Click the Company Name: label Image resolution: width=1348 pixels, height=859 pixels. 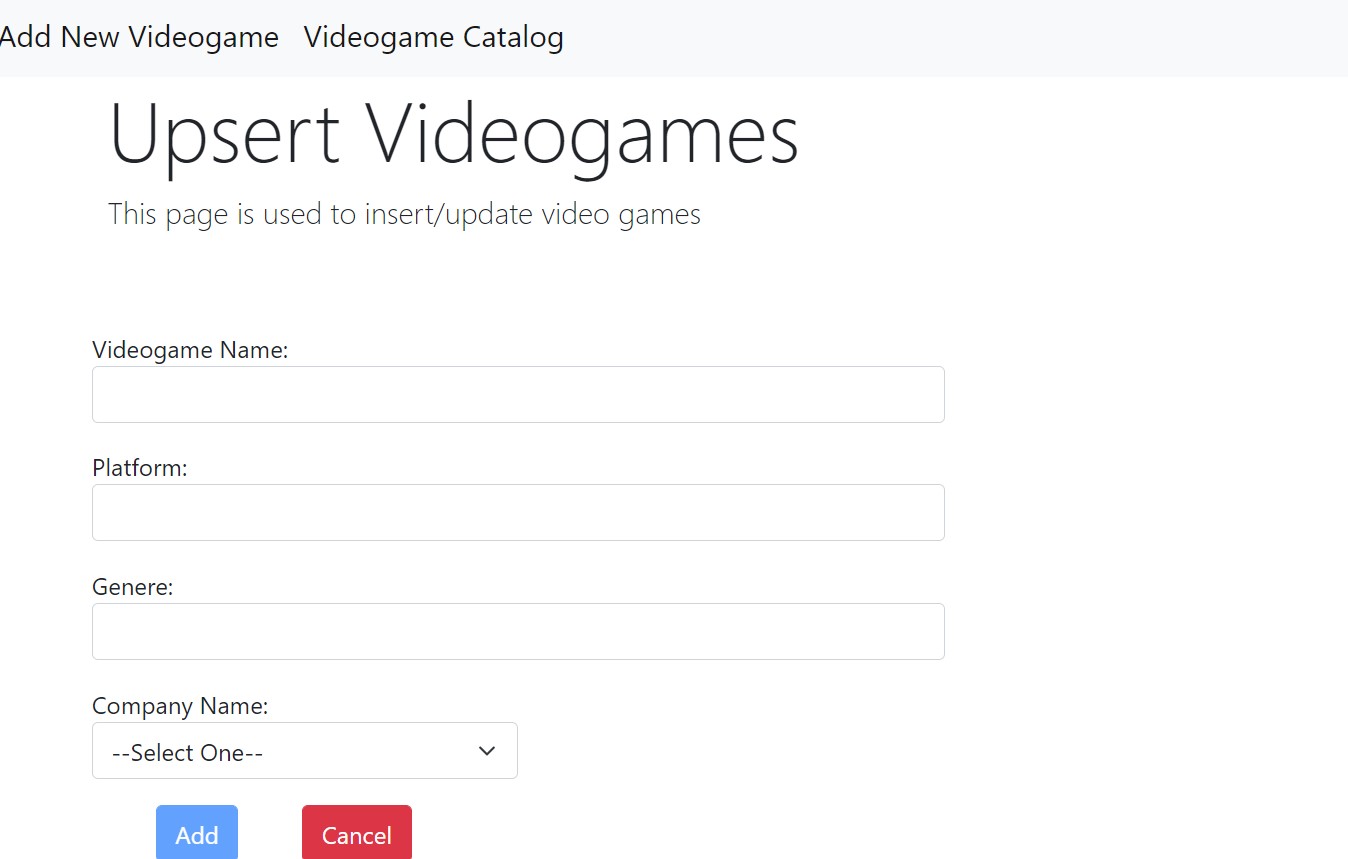coord(180,706)
